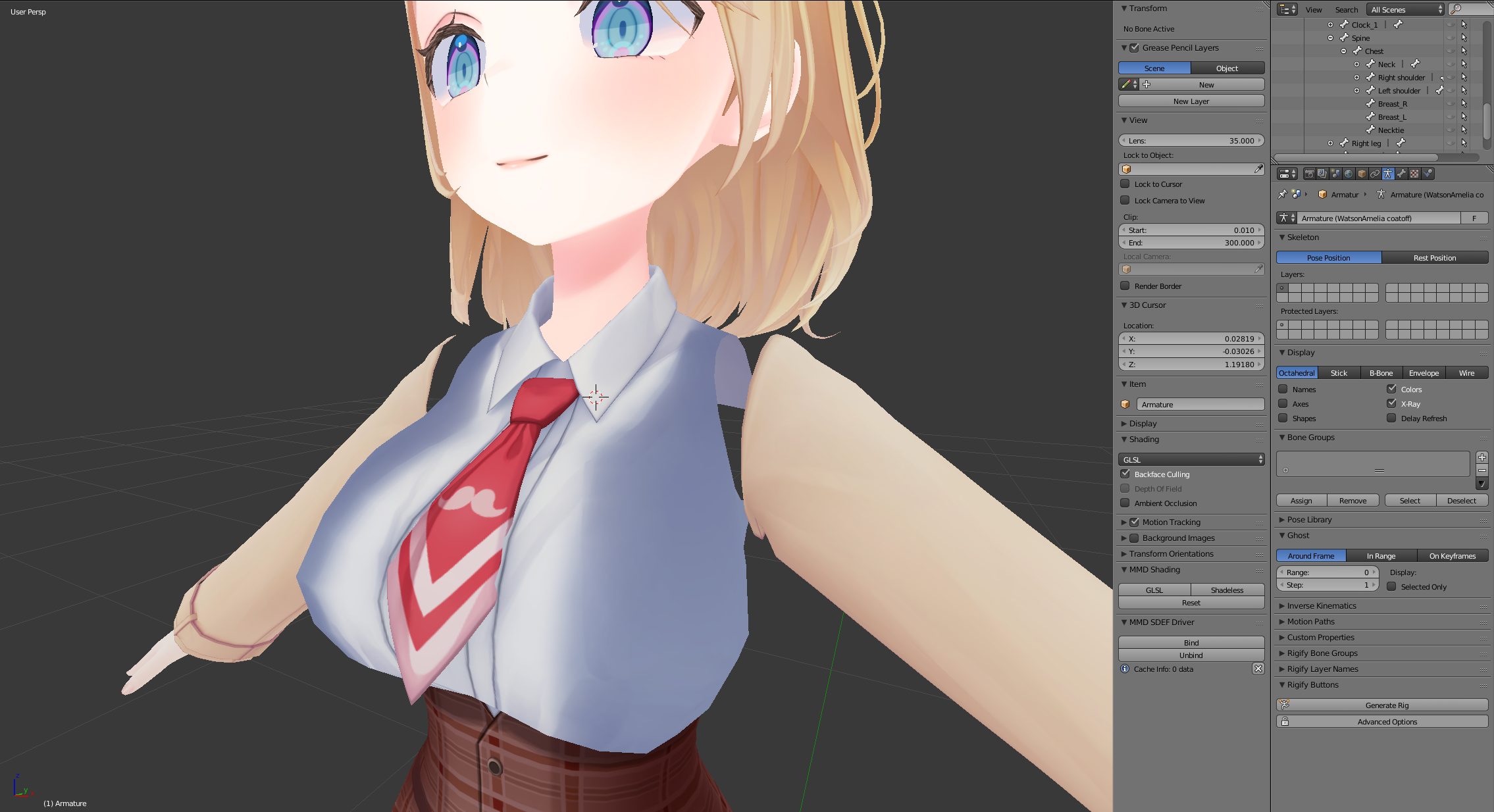Toggle selectability arrow for Chest bone

click(x=1464, y=51)
